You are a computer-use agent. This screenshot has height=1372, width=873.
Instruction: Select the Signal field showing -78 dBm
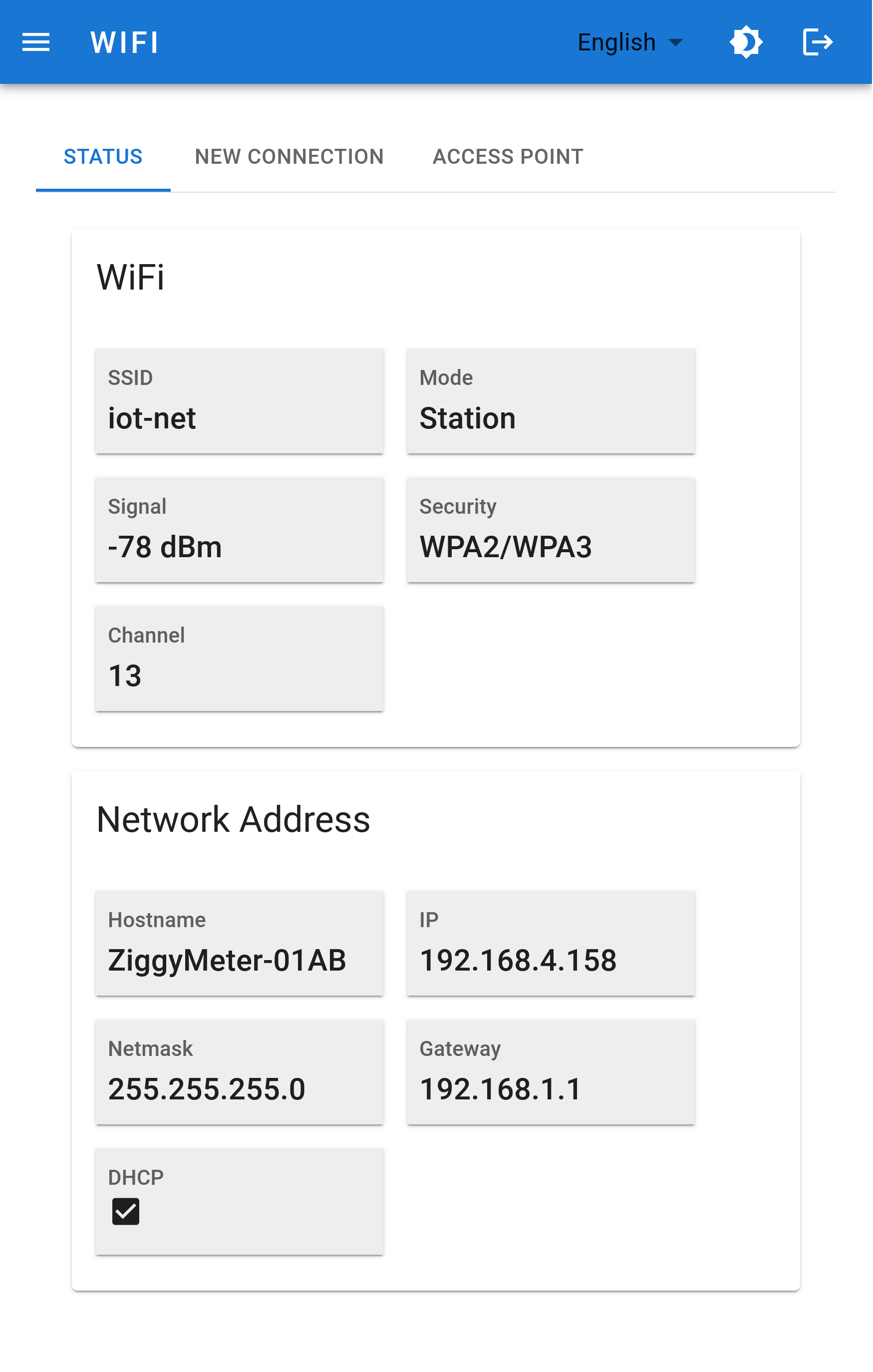239,530
